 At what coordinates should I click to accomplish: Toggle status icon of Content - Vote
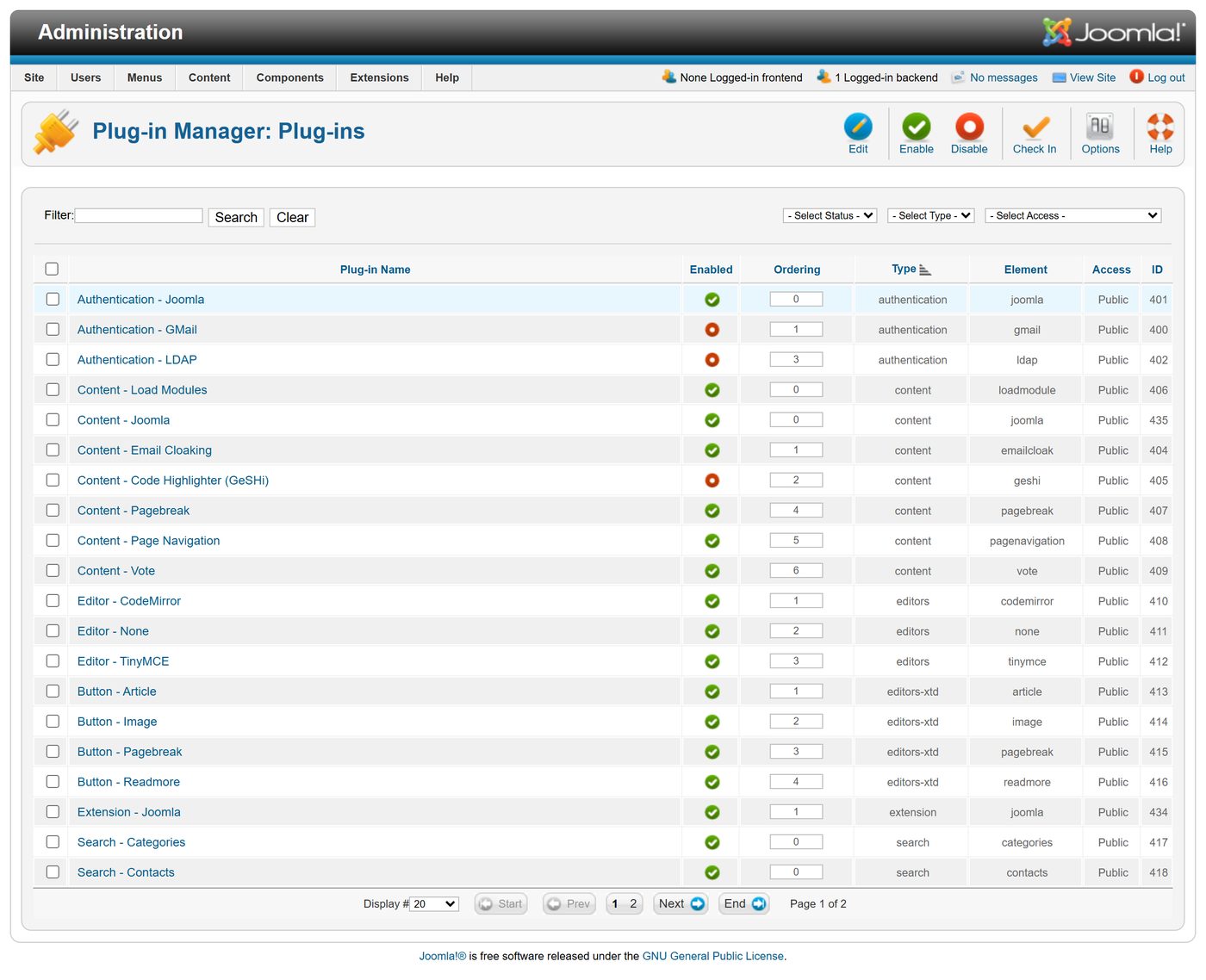tap(712, 571)
